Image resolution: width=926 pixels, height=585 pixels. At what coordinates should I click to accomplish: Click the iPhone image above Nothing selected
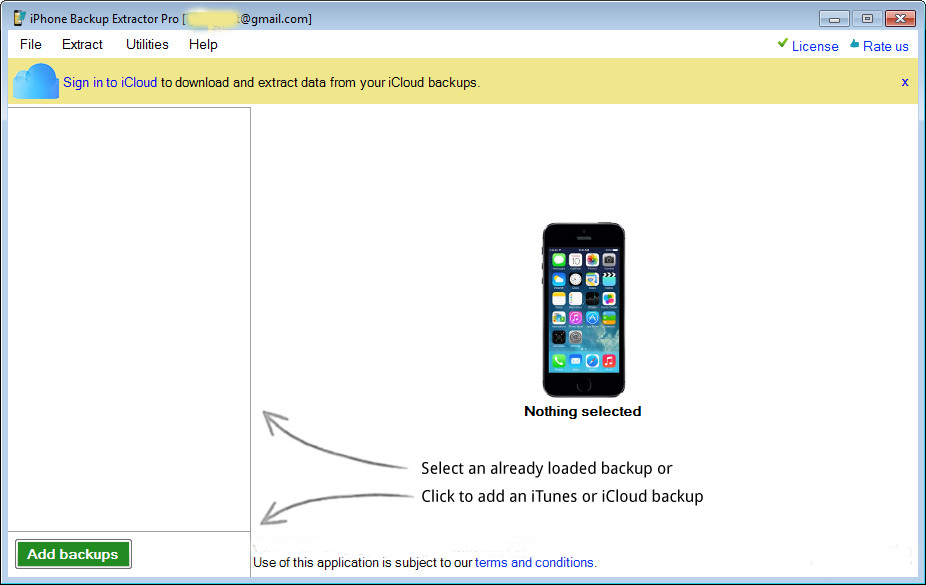[x=583, y=310]
